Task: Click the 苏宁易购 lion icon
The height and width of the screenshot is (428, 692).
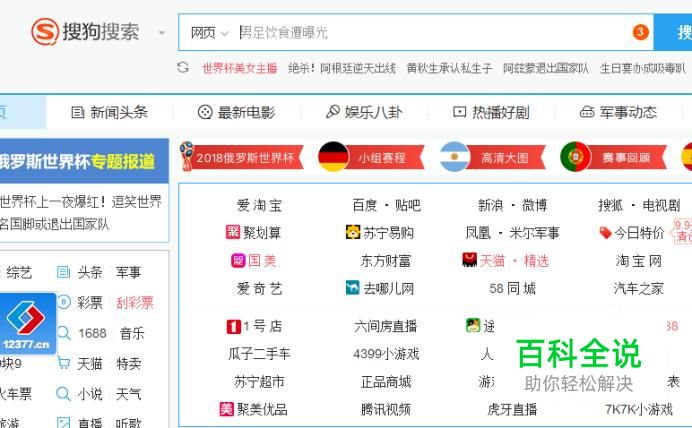Action: [353, 232]
